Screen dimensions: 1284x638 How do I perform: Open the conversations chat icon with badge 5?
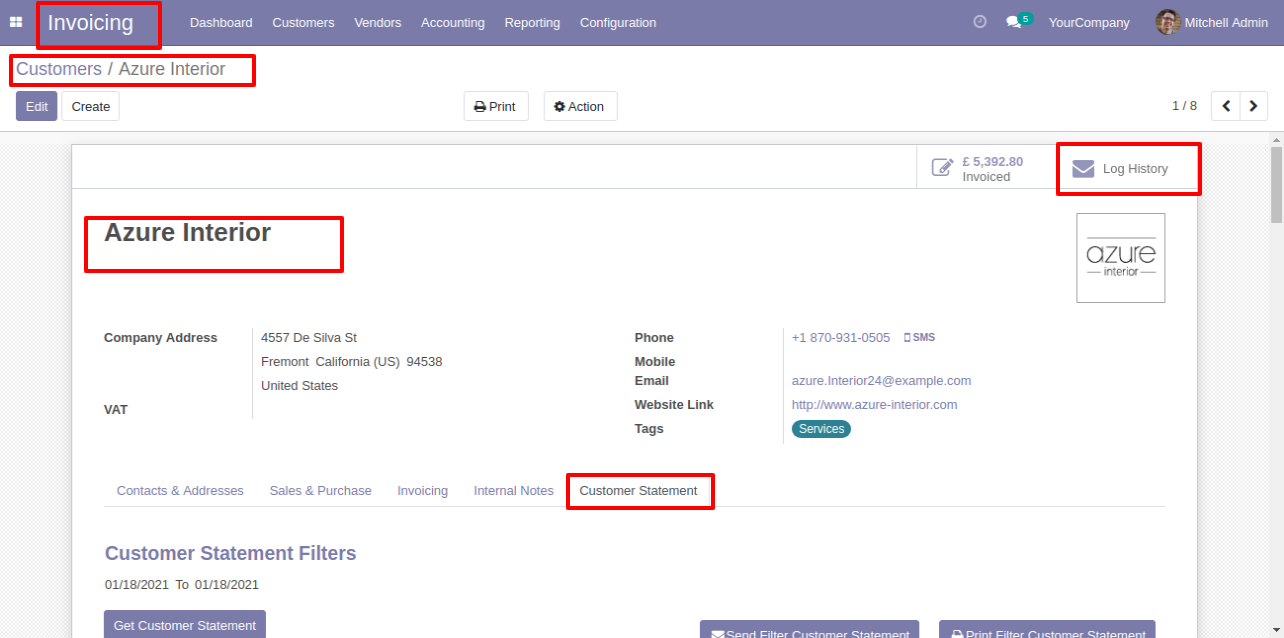click(1018, 21)
